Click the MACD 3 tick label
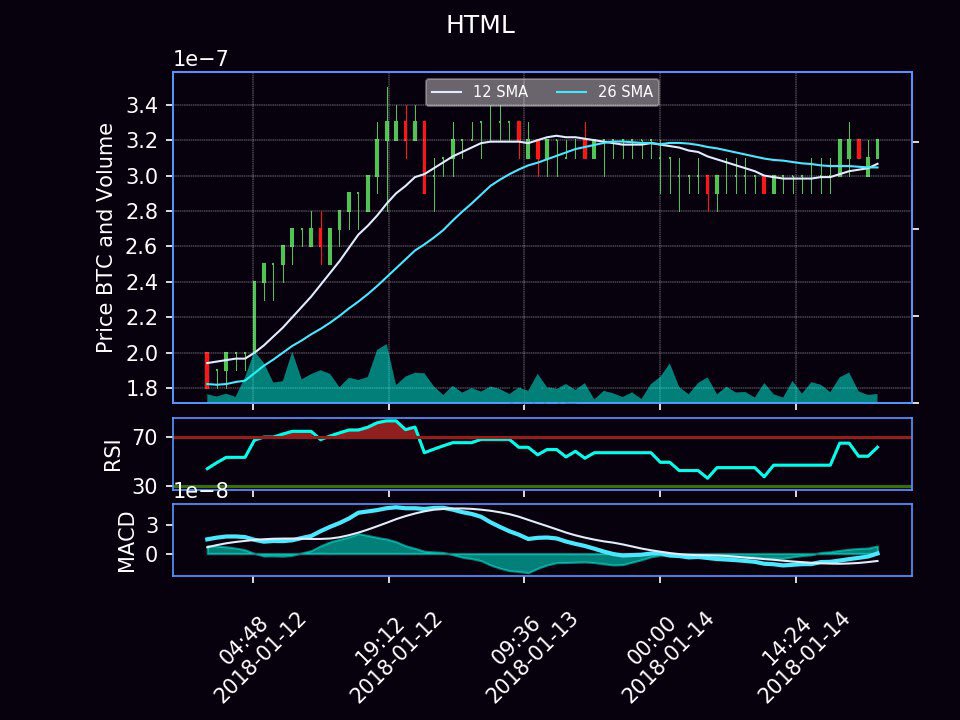This screenshot has height=720, width=960. 151,525
